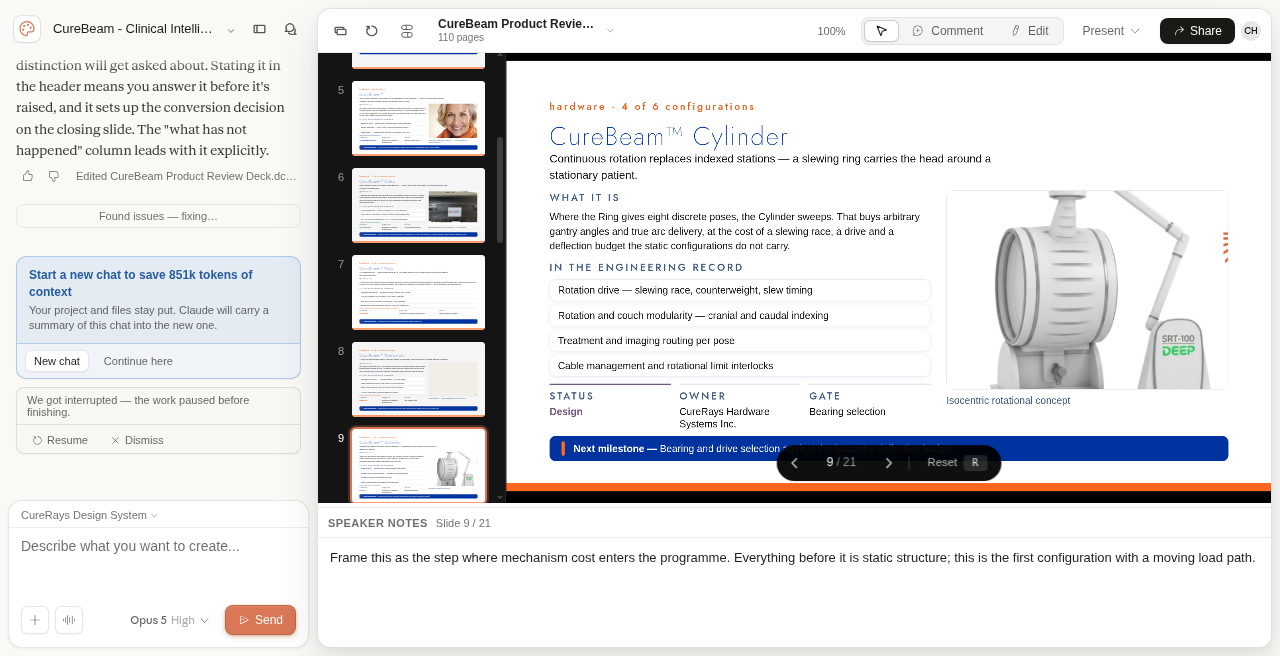
Task: Click the cylinder device concept image
Action: [1087, 290]
